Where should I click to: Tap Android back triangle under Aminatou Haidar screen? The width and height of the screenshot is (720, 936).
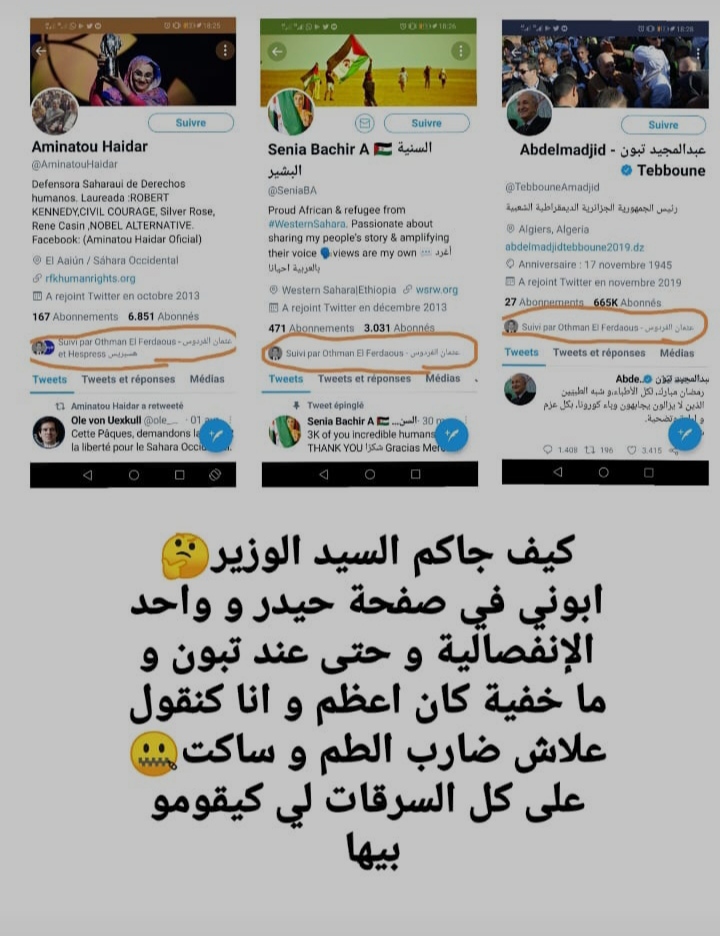click(88, 475)
